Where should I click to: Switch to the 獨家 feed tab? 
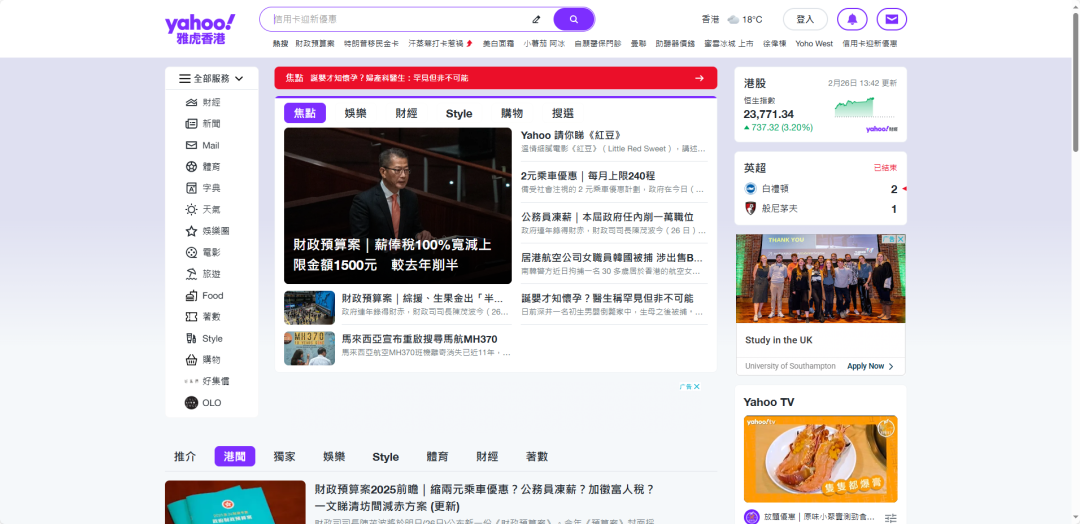[x=284, y=457]
